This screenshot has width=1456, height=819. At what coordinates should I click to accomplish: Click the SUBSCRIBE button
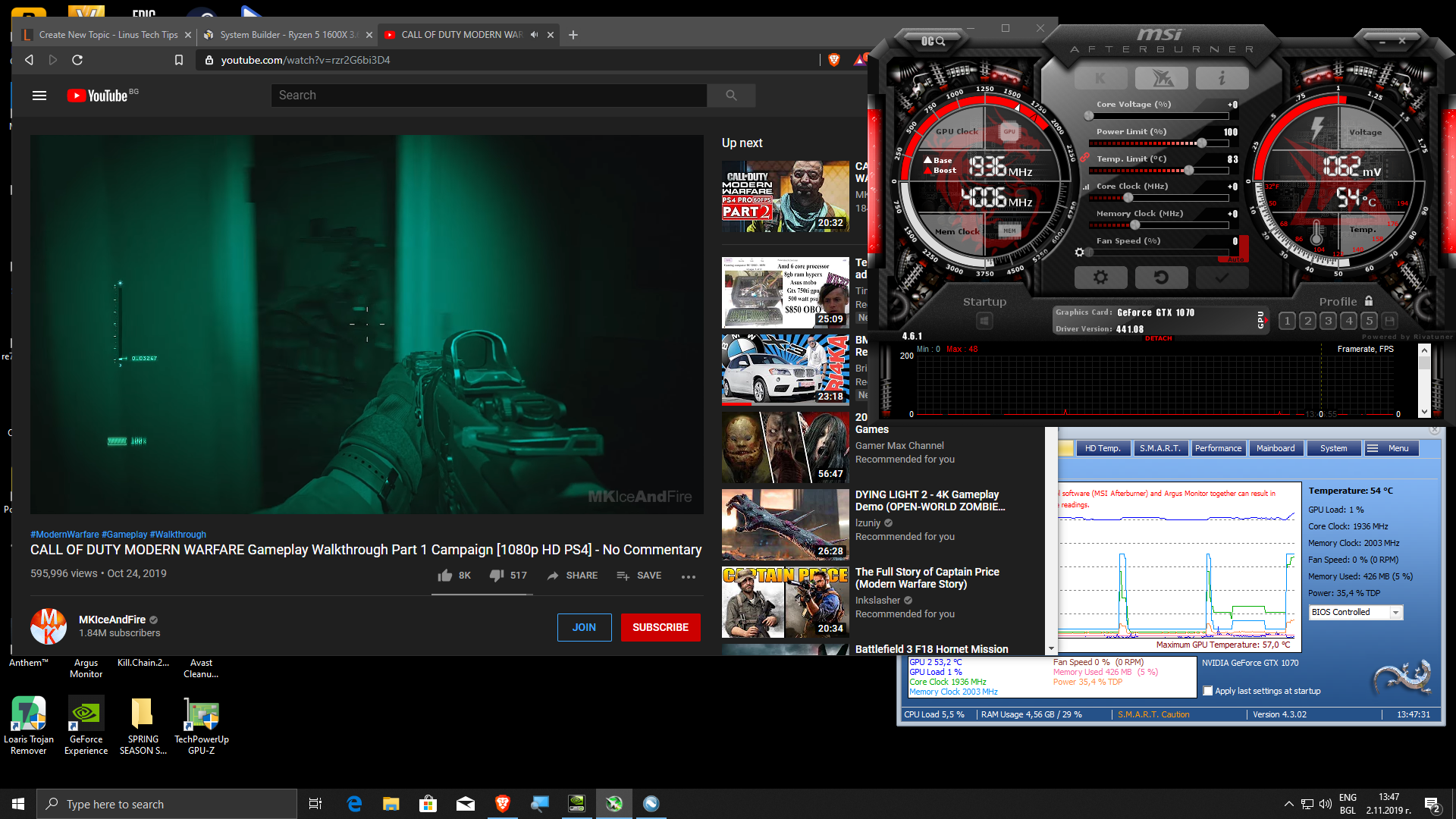coord(661,627)
